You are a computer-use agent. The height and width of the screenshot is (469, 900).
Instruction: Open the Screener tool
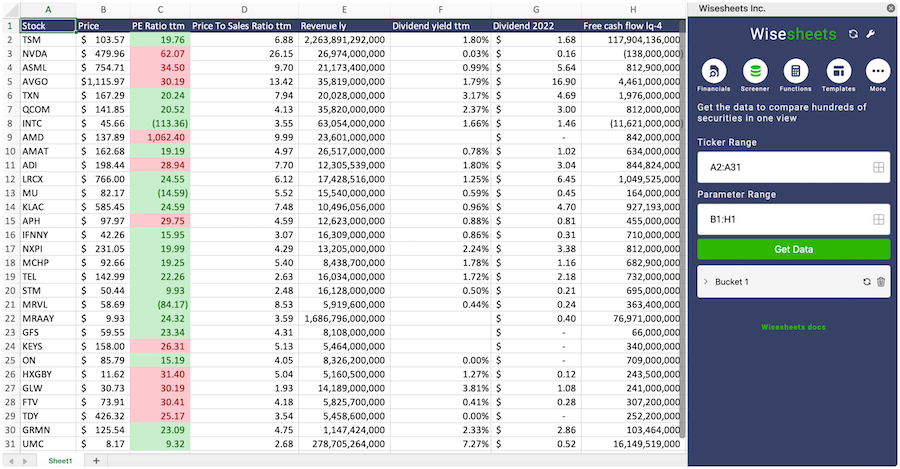(755, 73)
